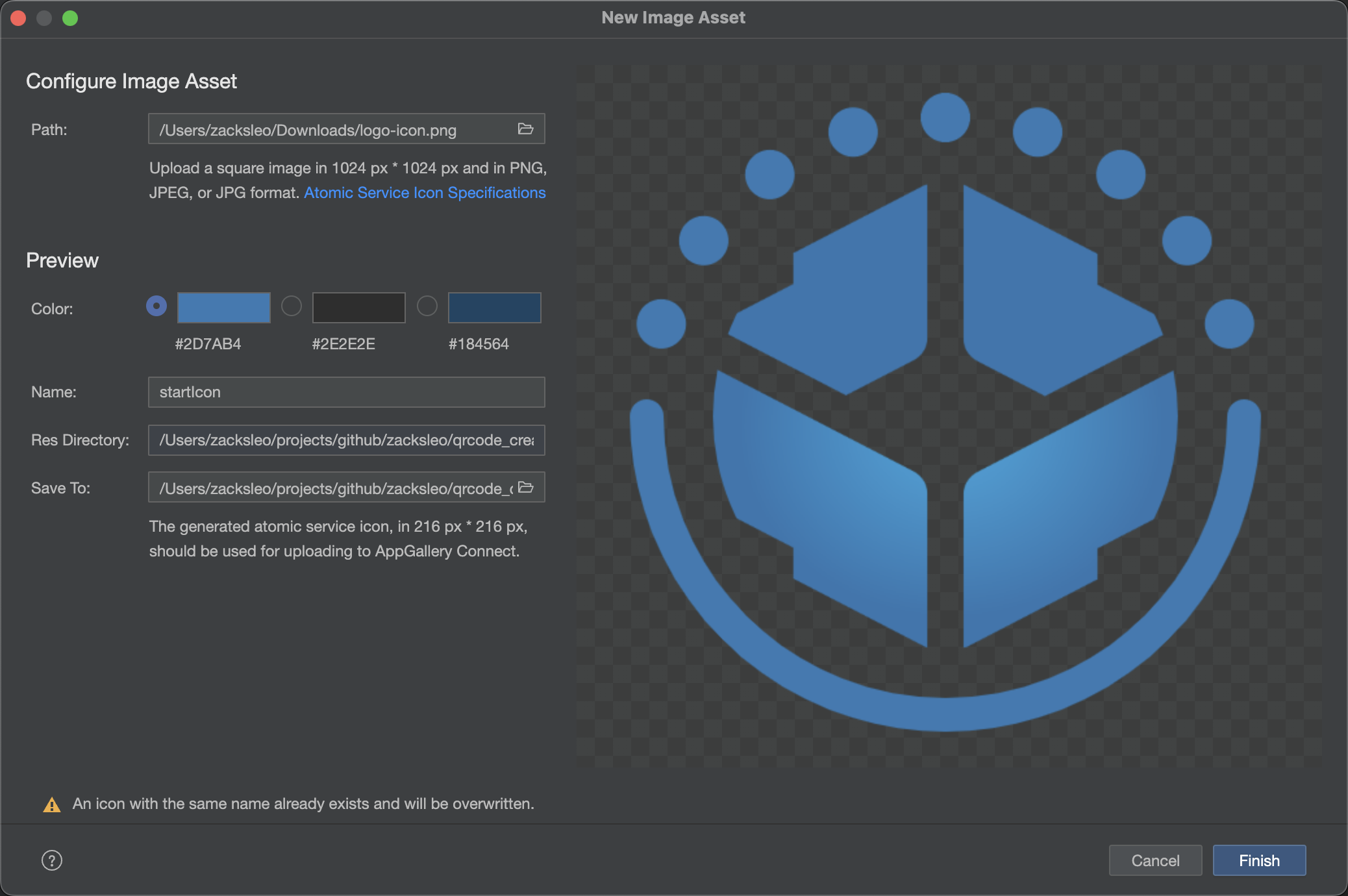Select the #2E2E2E color radio button
1348x896 pixels.
292,306
